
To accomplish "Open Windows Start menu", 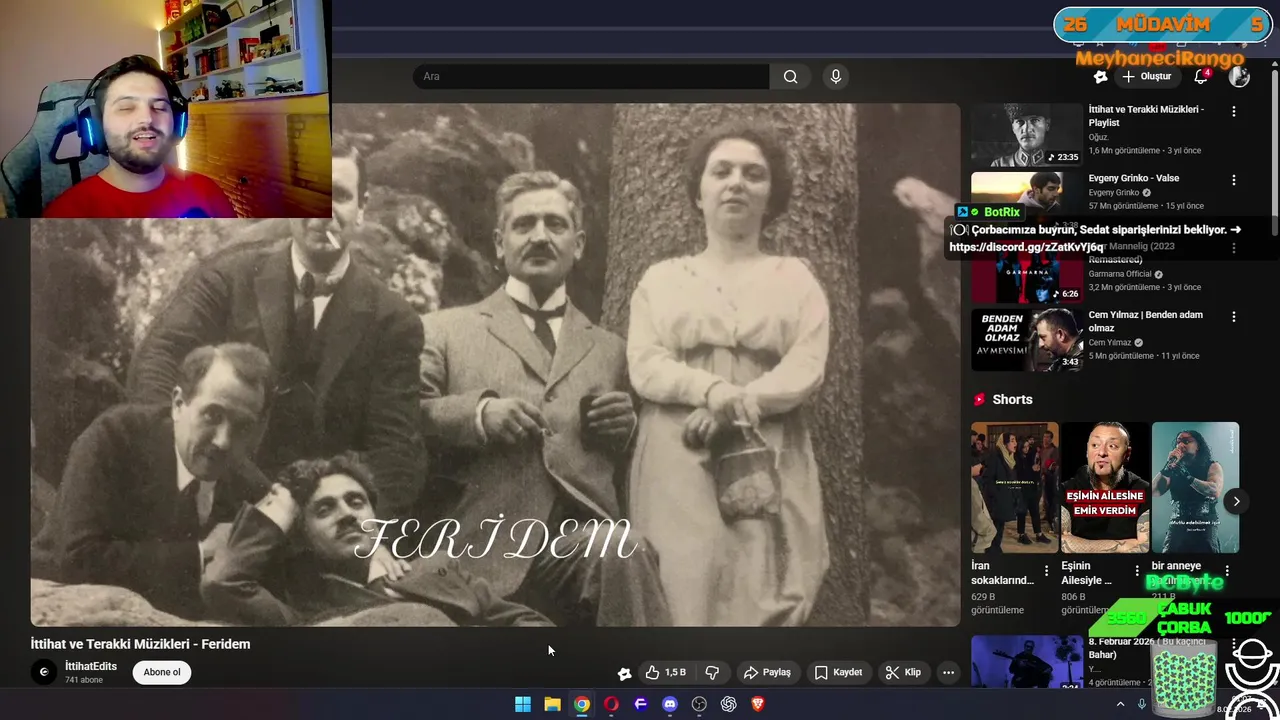I will point(522,704).
